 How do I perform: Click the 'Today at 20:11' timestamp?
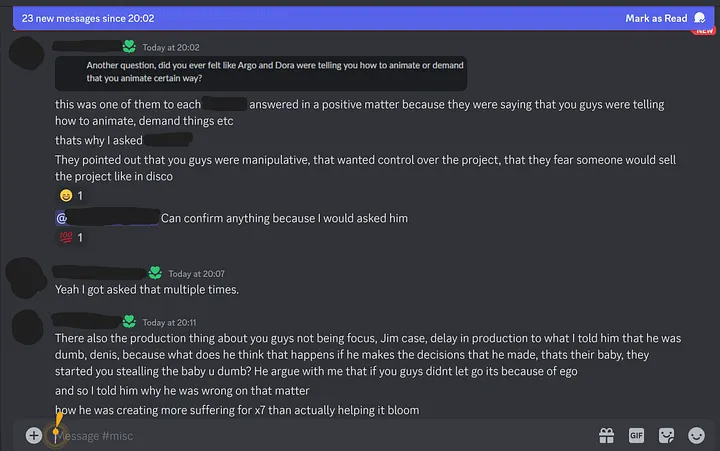170,322
